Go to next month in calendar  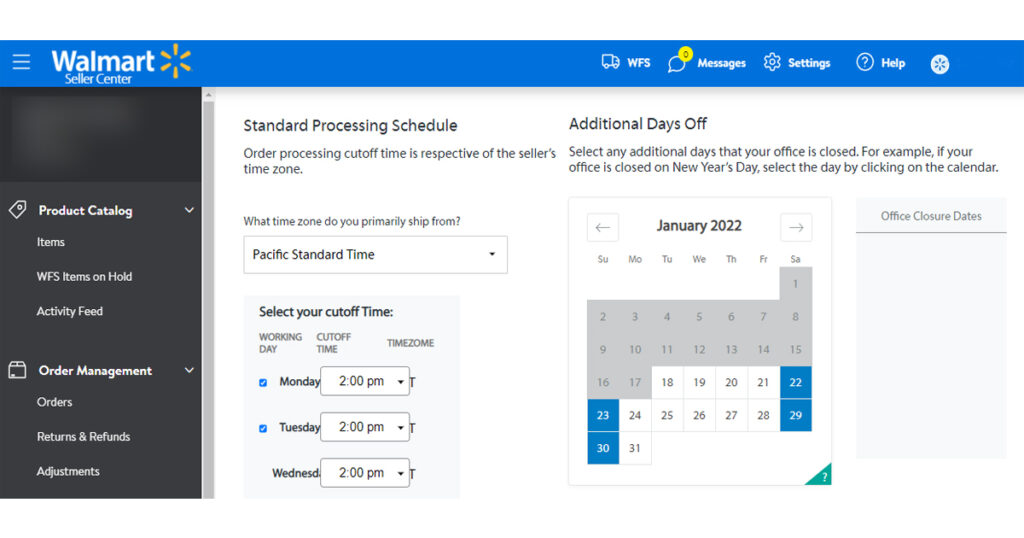(795, 227)
